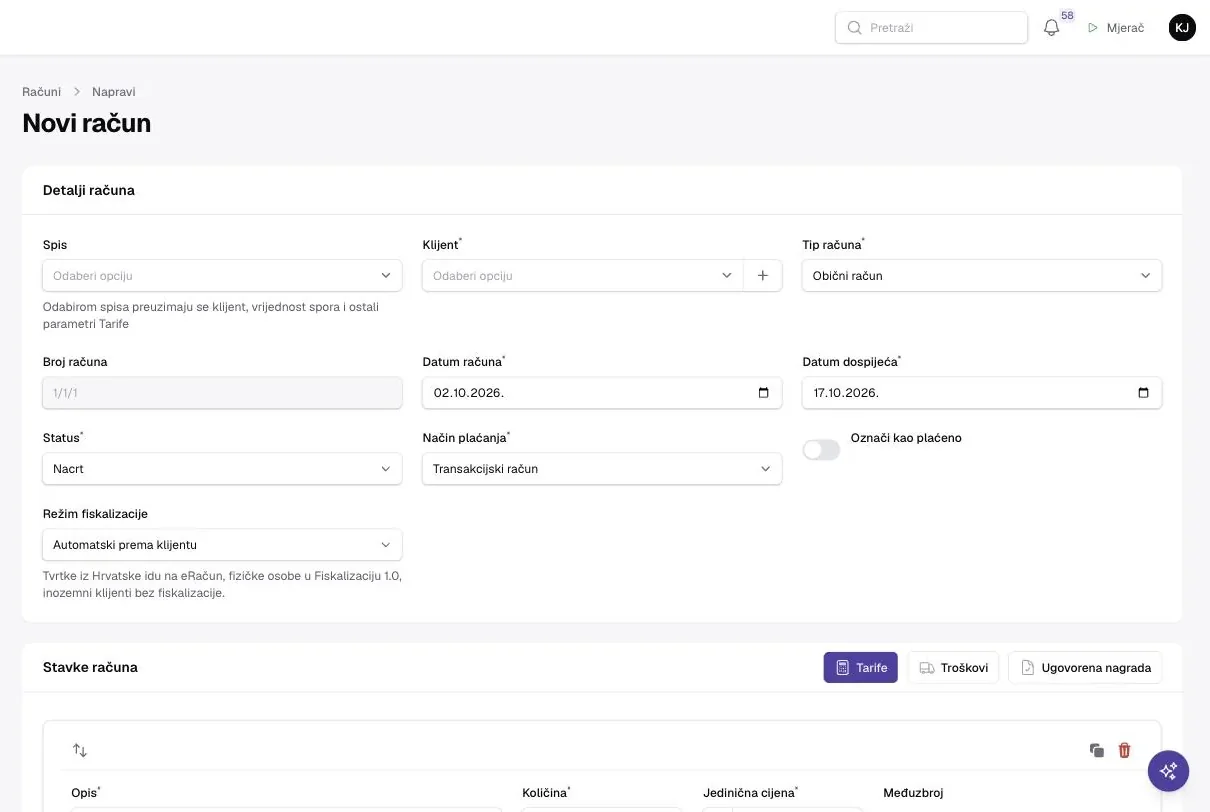Open the Status dropdown showing Nacrt
1210x812 pixels.
point(222,469)
